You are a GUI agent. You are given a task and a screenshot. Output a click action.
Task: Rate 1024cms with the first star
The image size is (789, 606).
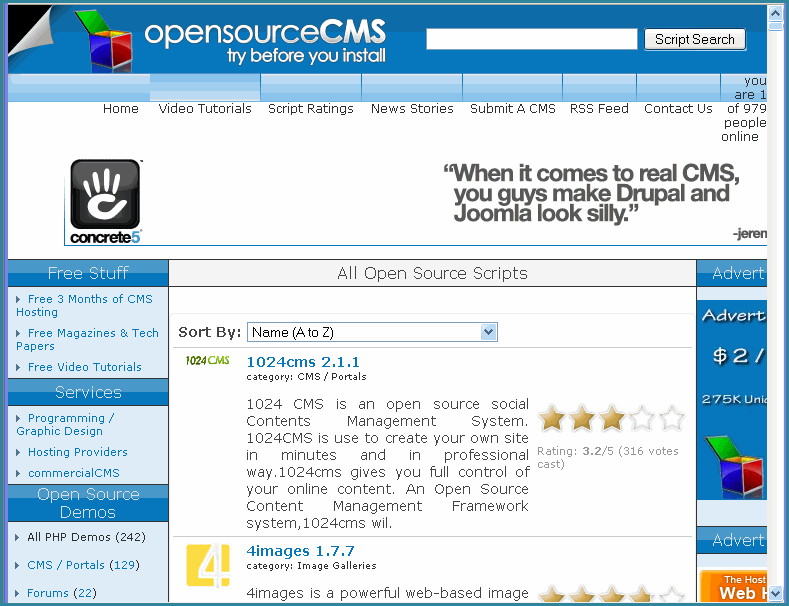point(551,418)
